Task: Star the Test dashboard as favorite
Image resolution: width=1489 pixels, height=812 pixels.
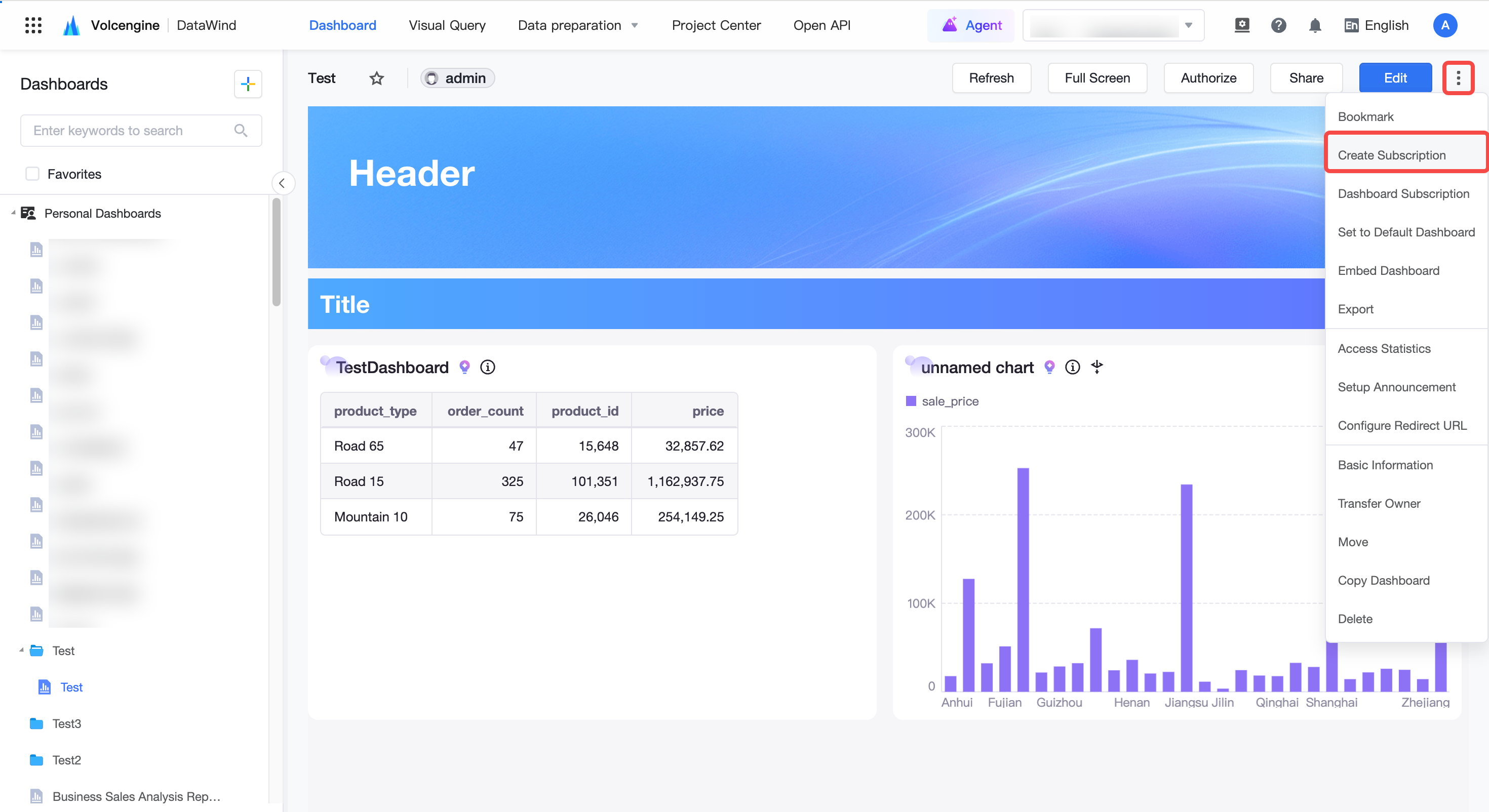Action: pyautogui.click(x=376, y=78)
